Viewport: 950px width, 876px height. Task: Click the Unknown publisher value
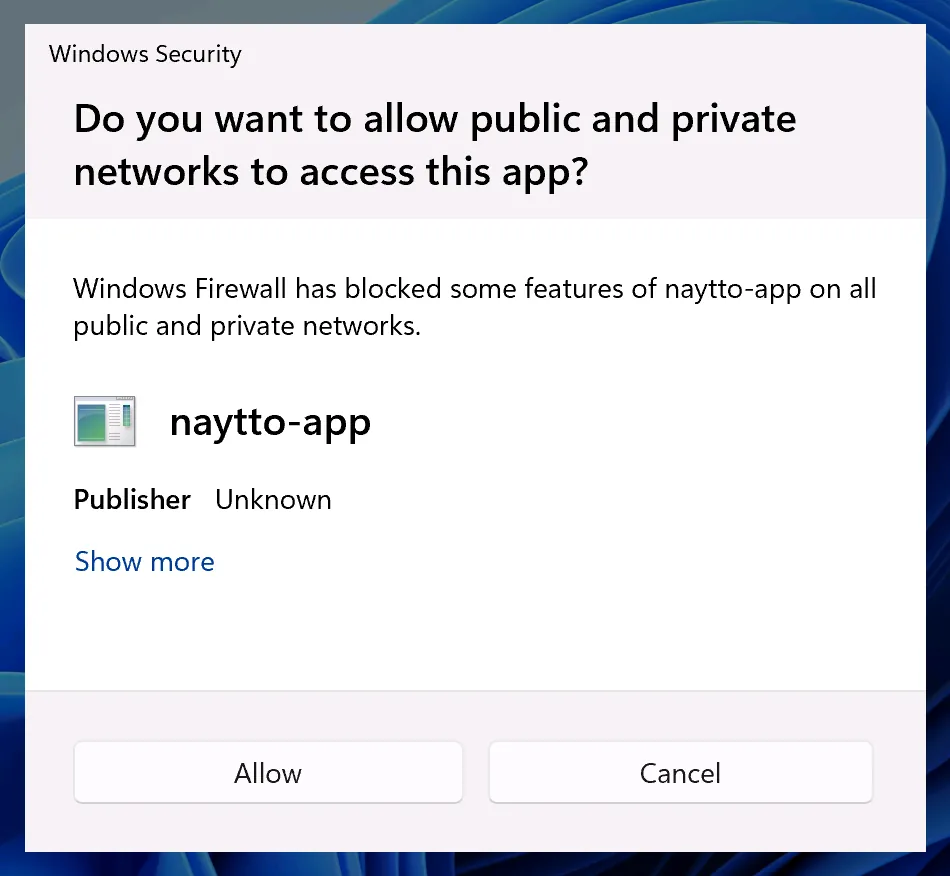click(273, 500)
